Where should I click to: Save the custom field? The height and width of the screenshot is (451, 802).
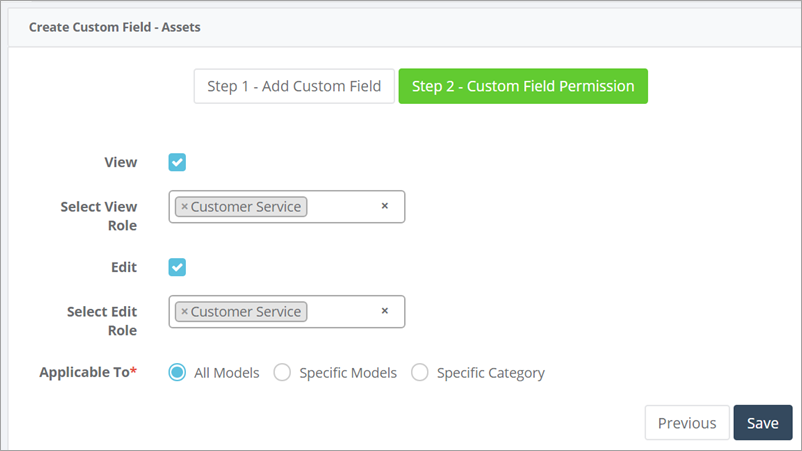(763, 423)
